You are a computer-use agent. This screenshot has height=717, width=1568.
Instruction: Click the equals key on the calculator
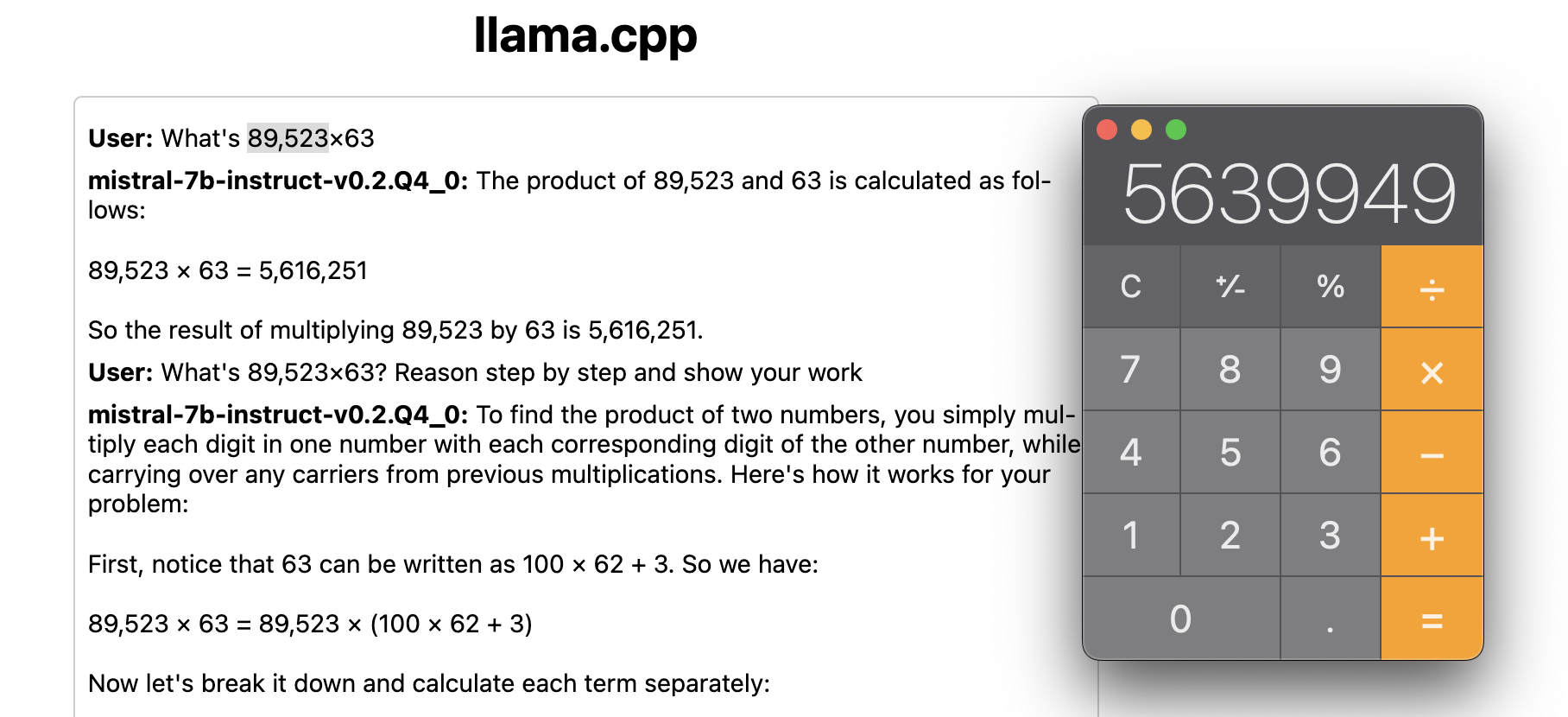click(x=1432, y=619)
